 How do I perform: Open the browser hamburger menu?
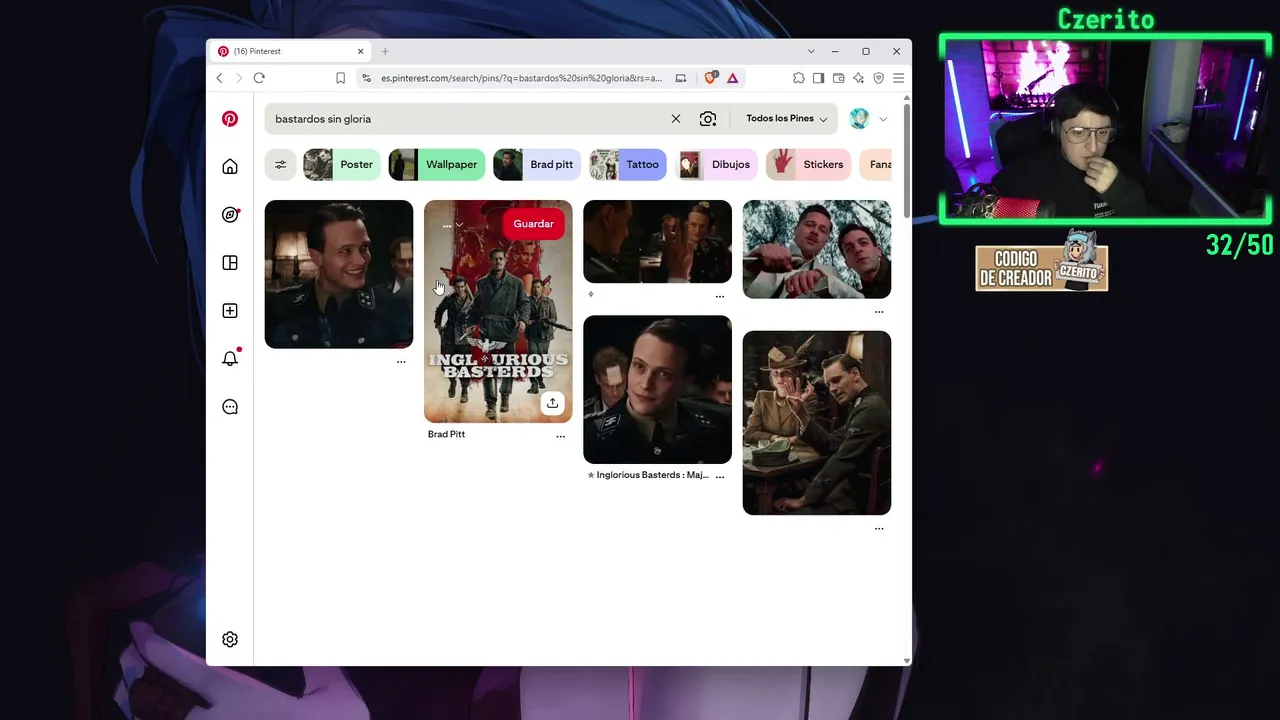[898, 78]
